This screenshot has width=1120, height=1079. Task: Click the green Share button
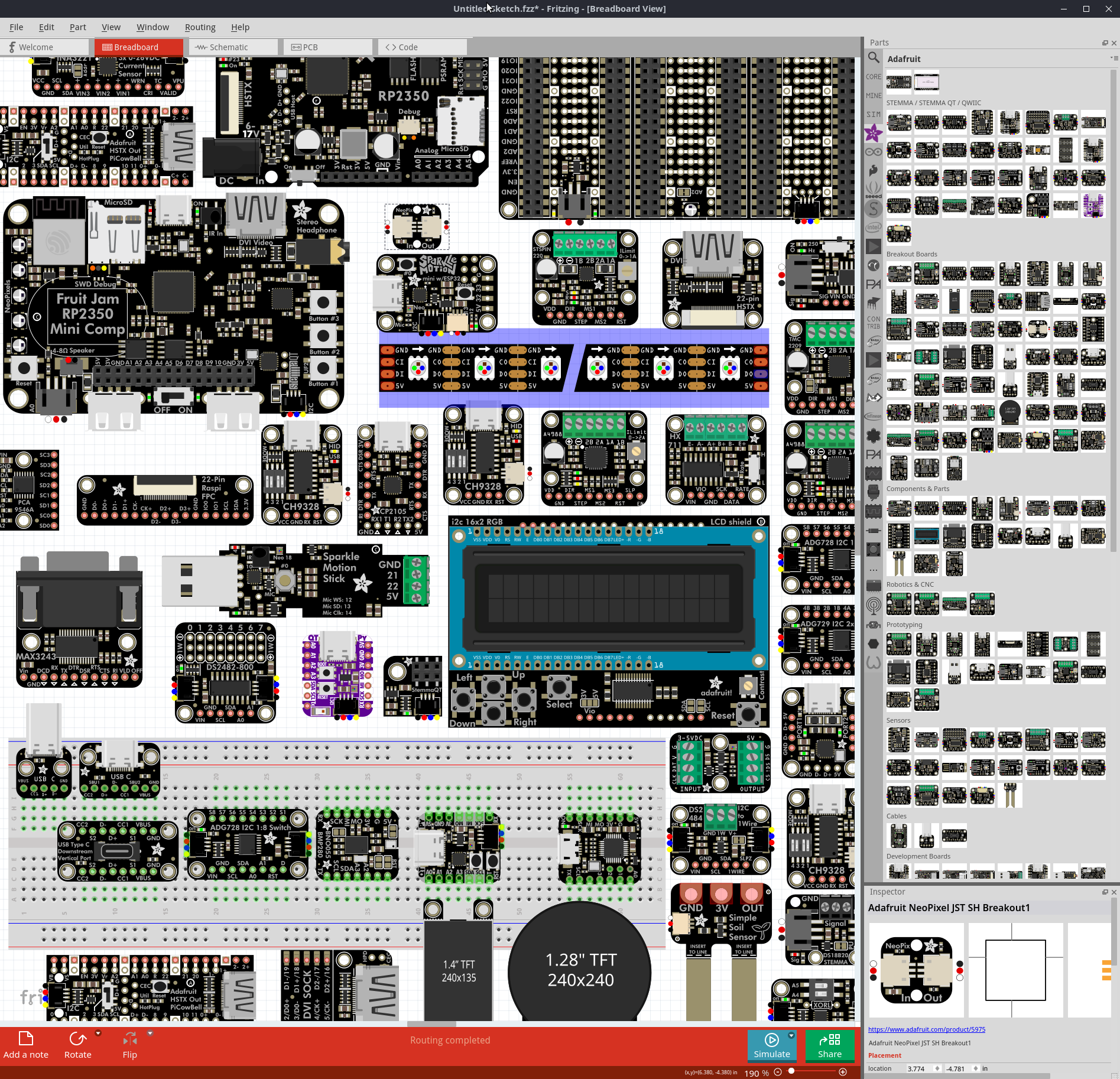829,1046
